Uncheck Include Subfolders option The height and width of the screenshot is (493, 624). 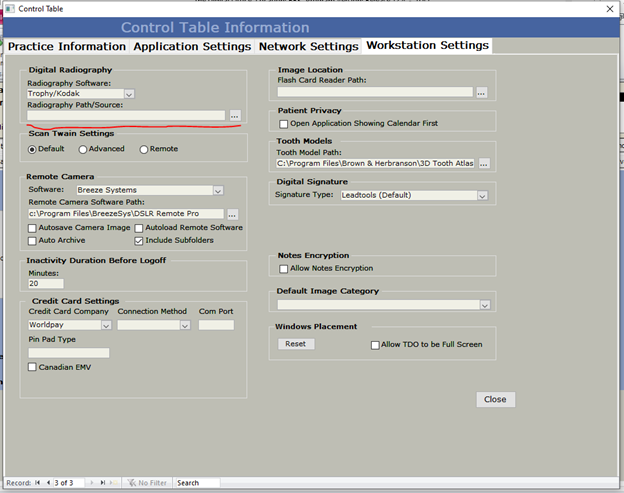click(139, 241)
